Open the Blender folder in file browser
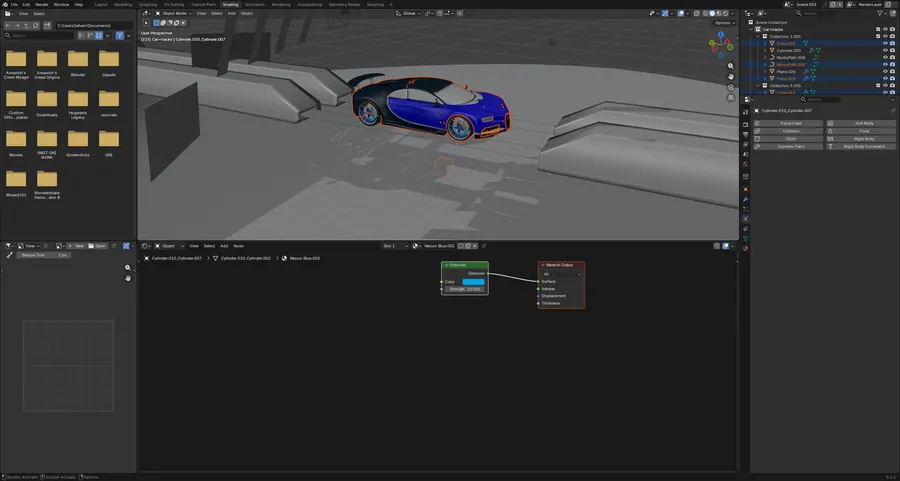 pos(78,63)
